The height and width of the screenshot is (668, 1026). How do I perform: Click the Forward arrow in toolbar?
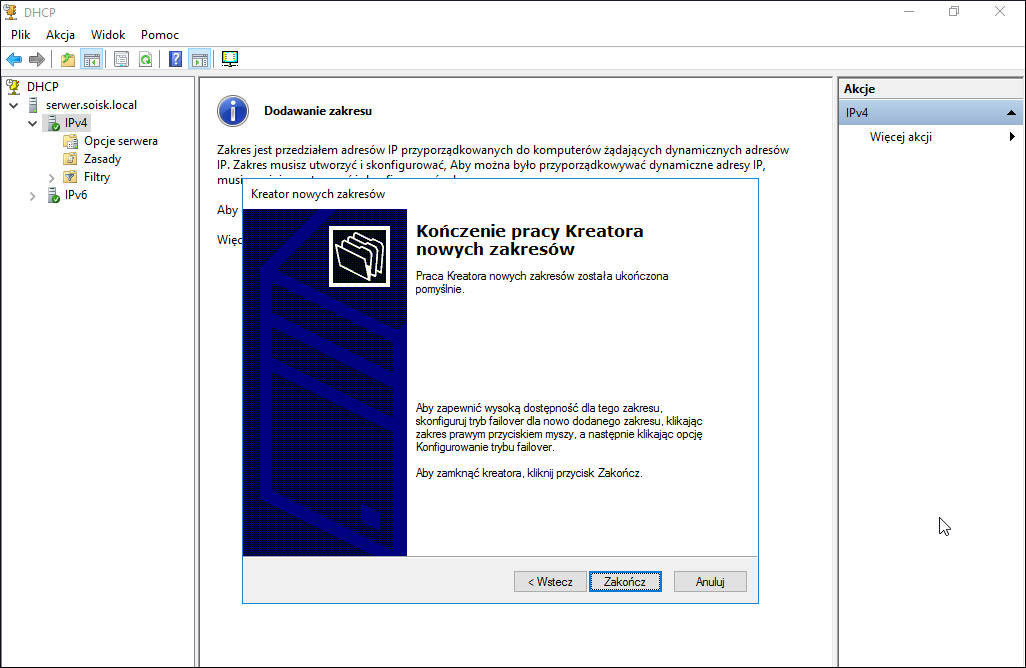(x=37, y=60)
